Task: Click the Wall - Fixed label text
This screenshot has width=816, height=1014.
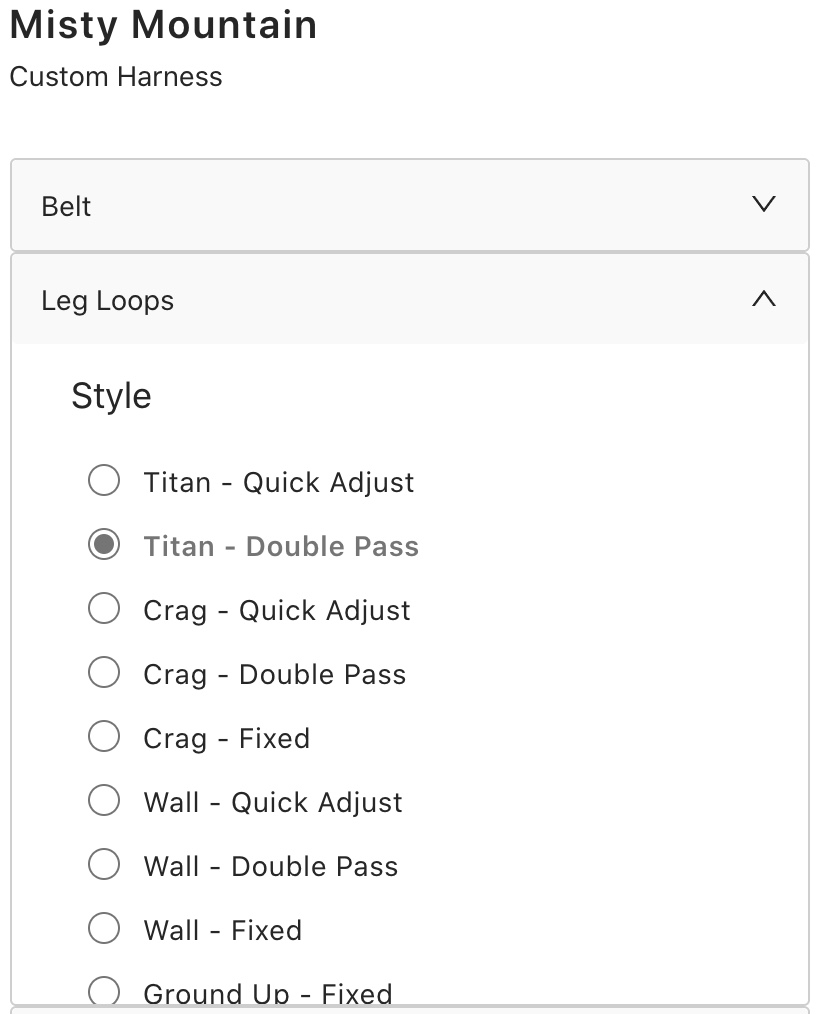Action: [222, 930]
